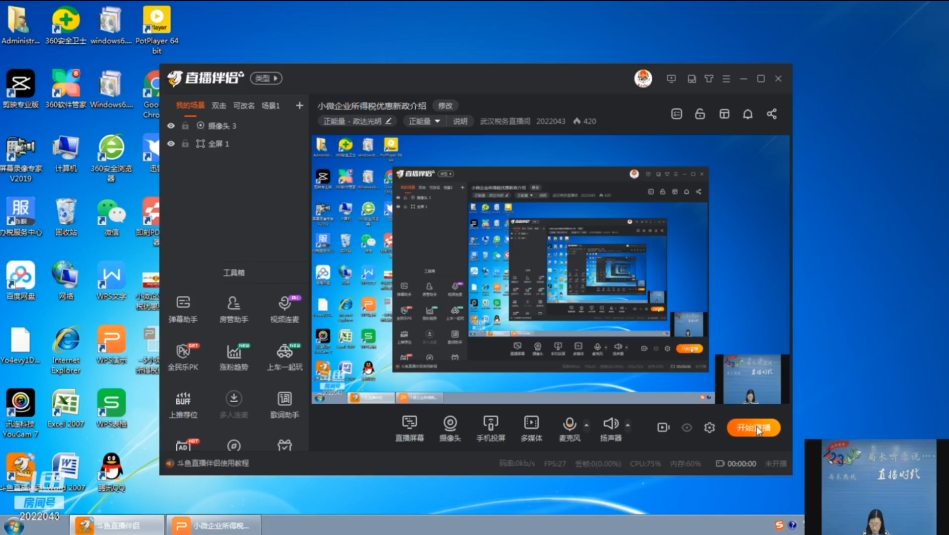Select the 全屏 1 source row
Image resolution: width=949 pixels, height=535 pixels.
(235, 144)
